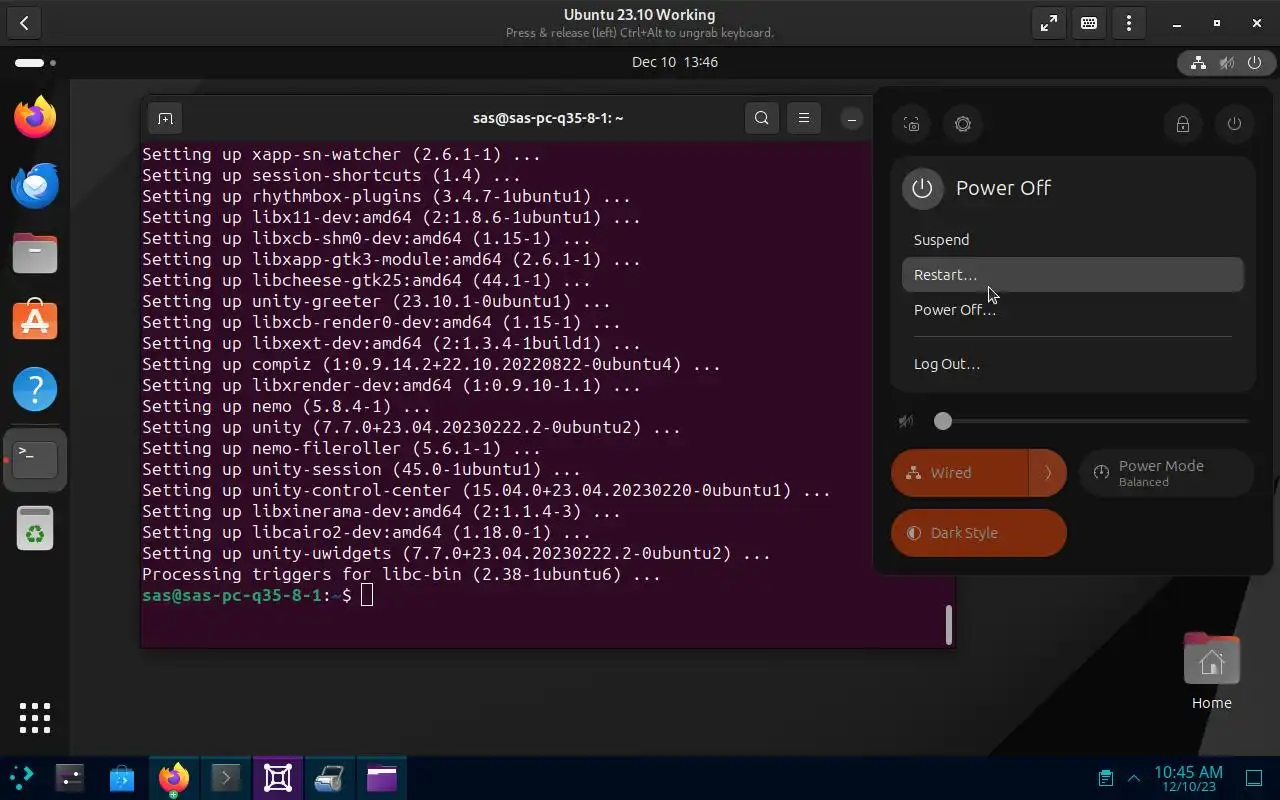The height and width of the screenshot is (800, 1280).
Task: Lock the screen with padlock icon
Action: pyautogui.click(x=1183, y=124)
